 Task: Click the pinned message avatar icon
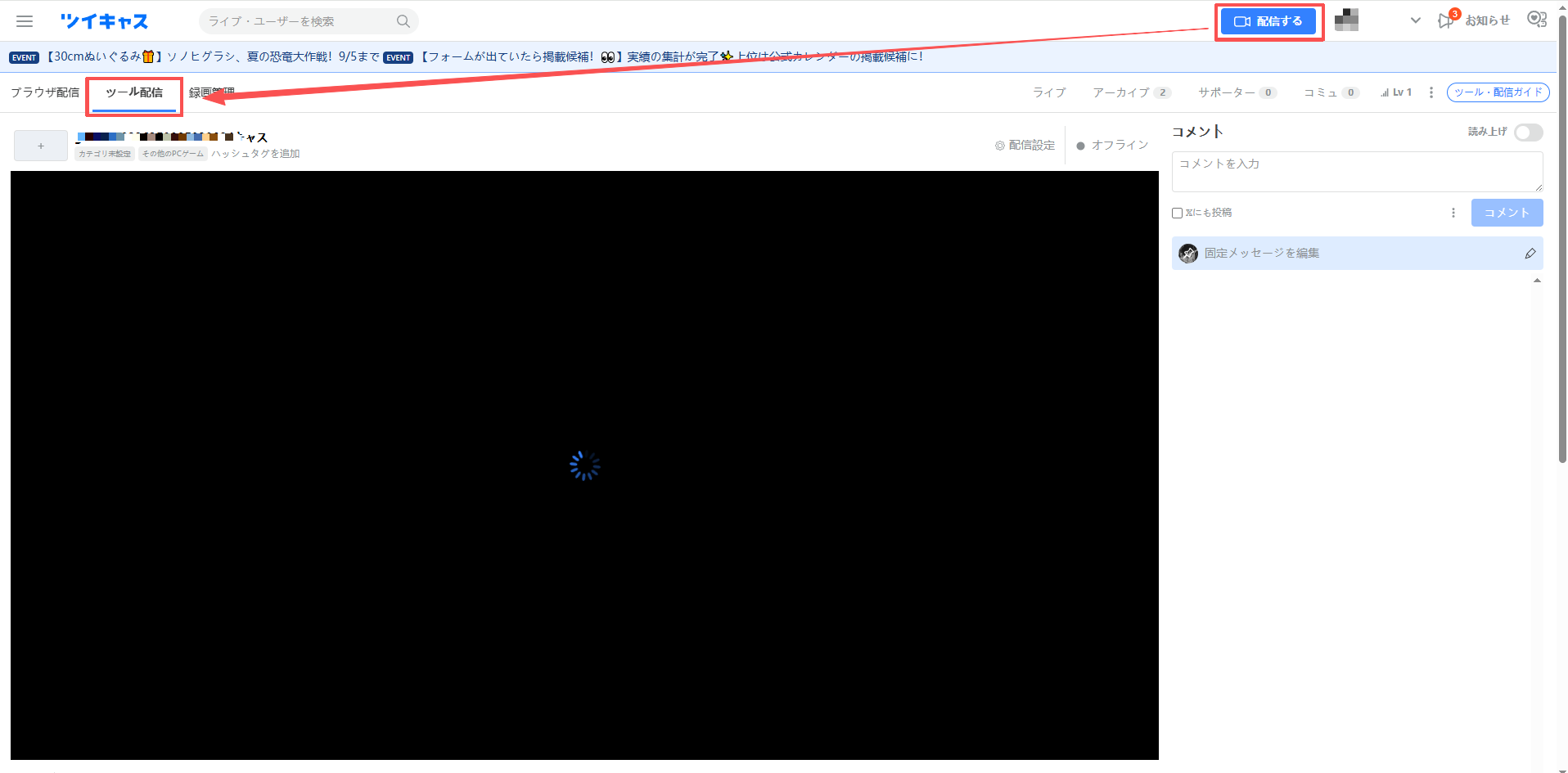1188,254
